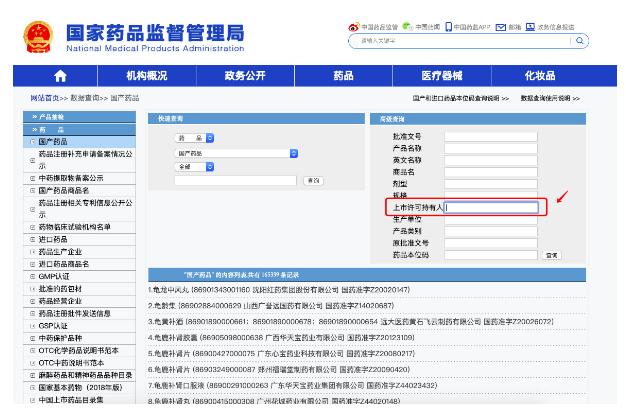Select 国家基本药物(2018年版) sidebar item
Screen dimensions: 626x414
coord(80,388)
